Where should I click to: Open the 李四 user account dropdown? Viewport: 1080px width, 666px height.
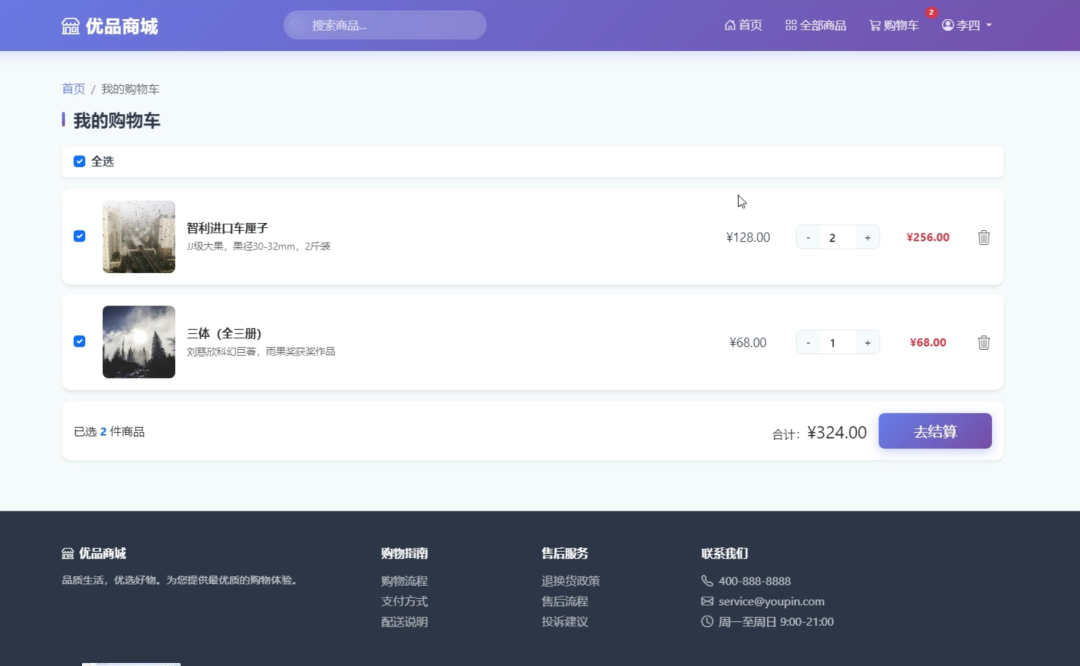pyautogui.click(x=966, y=25)
